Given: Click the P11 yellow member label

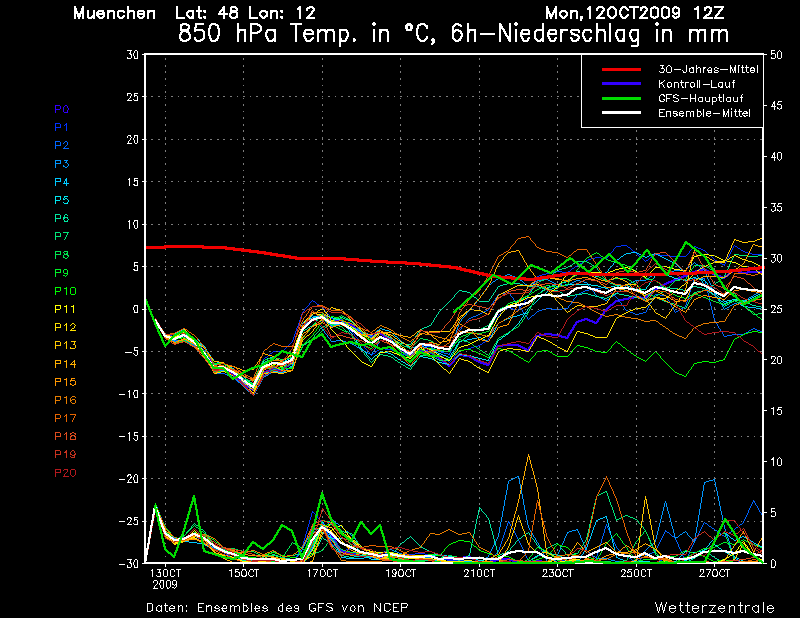Looking at the screenshot, I should coord(65,309).
